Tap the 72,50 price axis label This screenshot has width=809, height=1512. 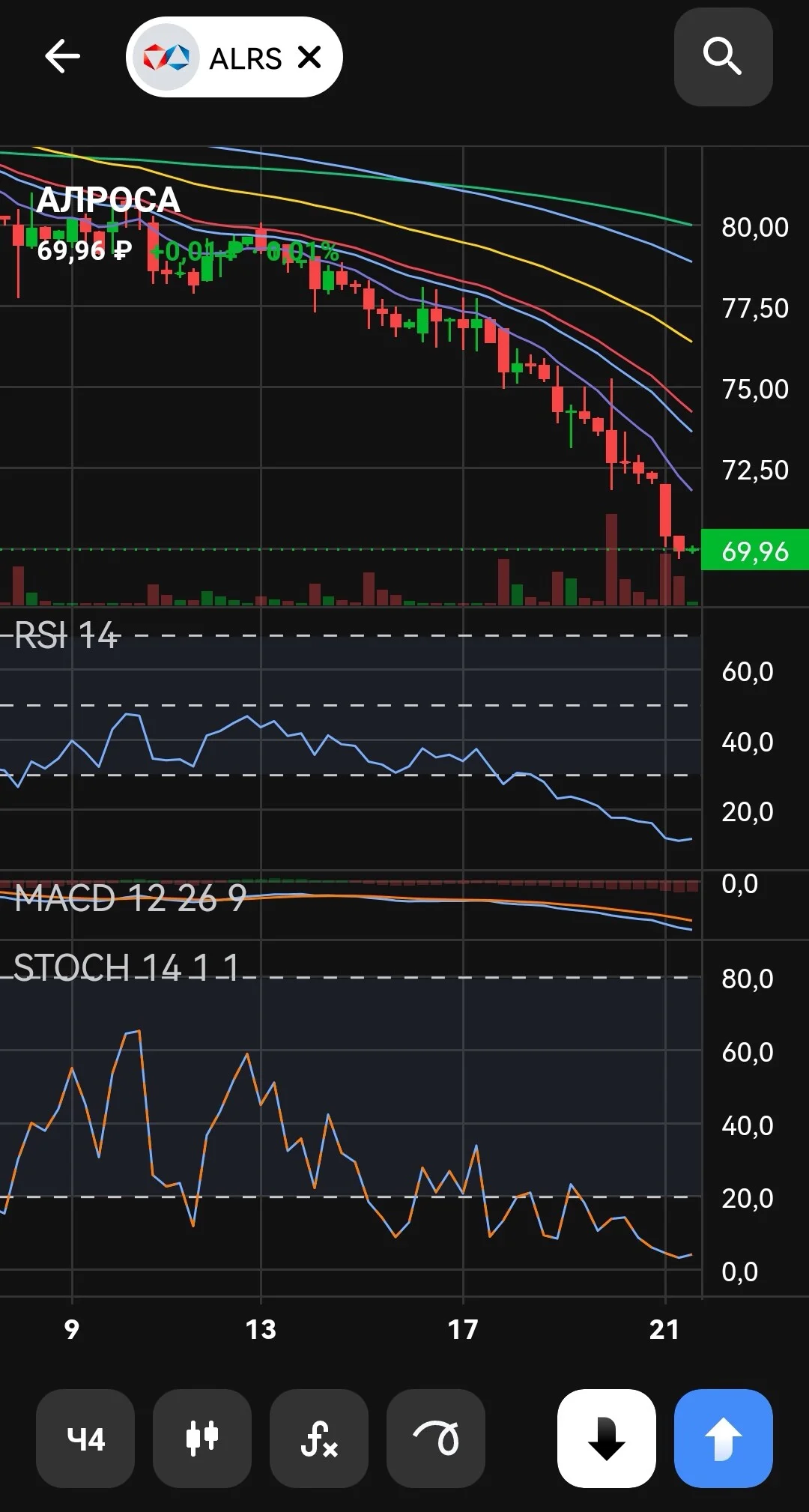point(755,470)
